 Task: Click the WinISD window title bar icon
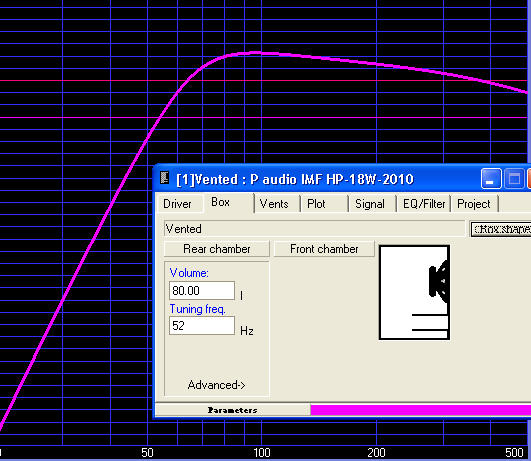[164, 178]
